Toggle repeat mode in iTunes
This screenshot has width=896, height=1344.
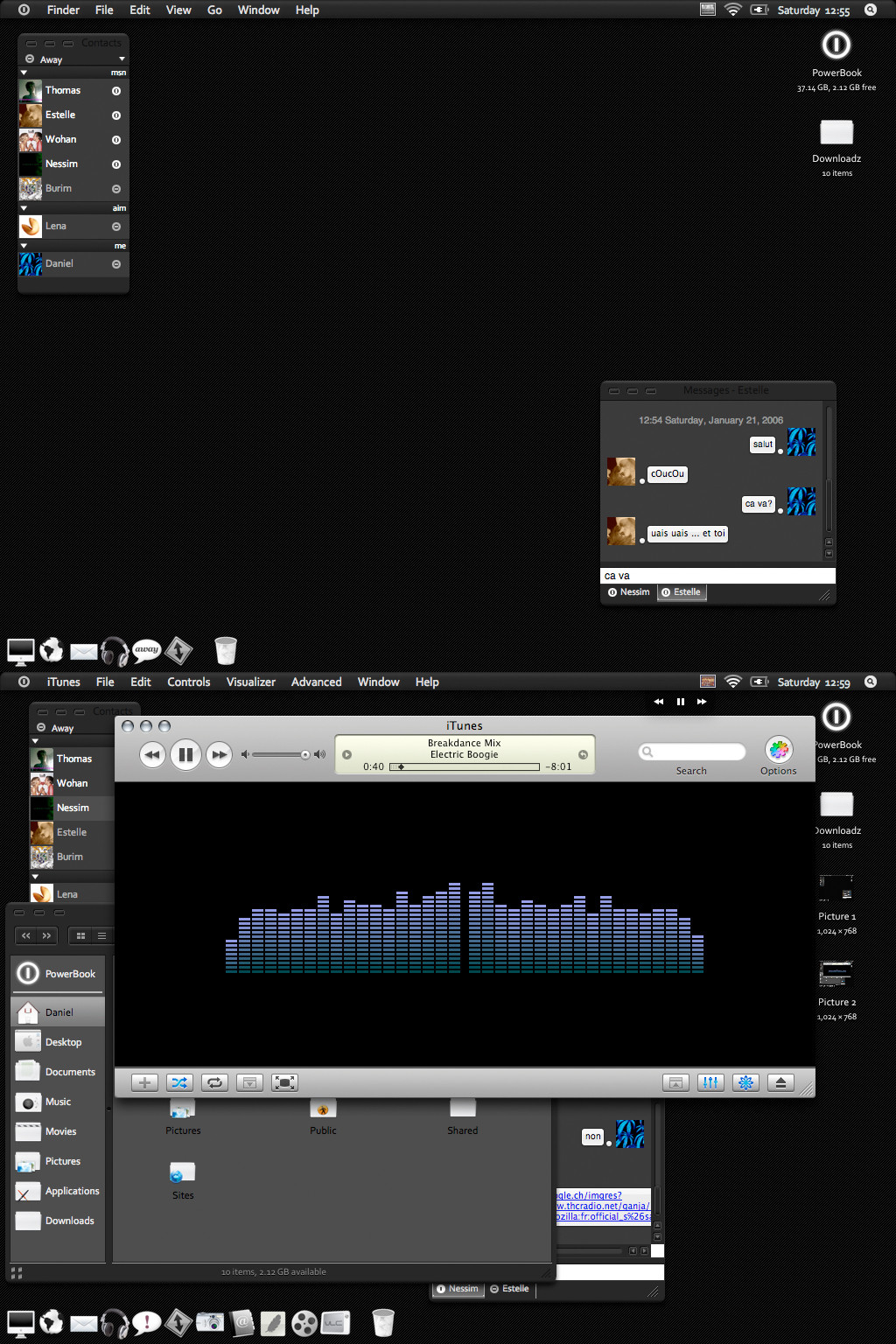coord(214,1082)
